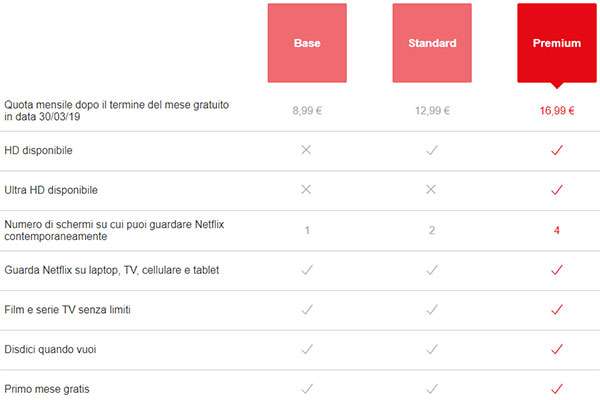Viewport: 600px width, 400px height.
Task: Select the Base plan tile
Action: [307, 43]
